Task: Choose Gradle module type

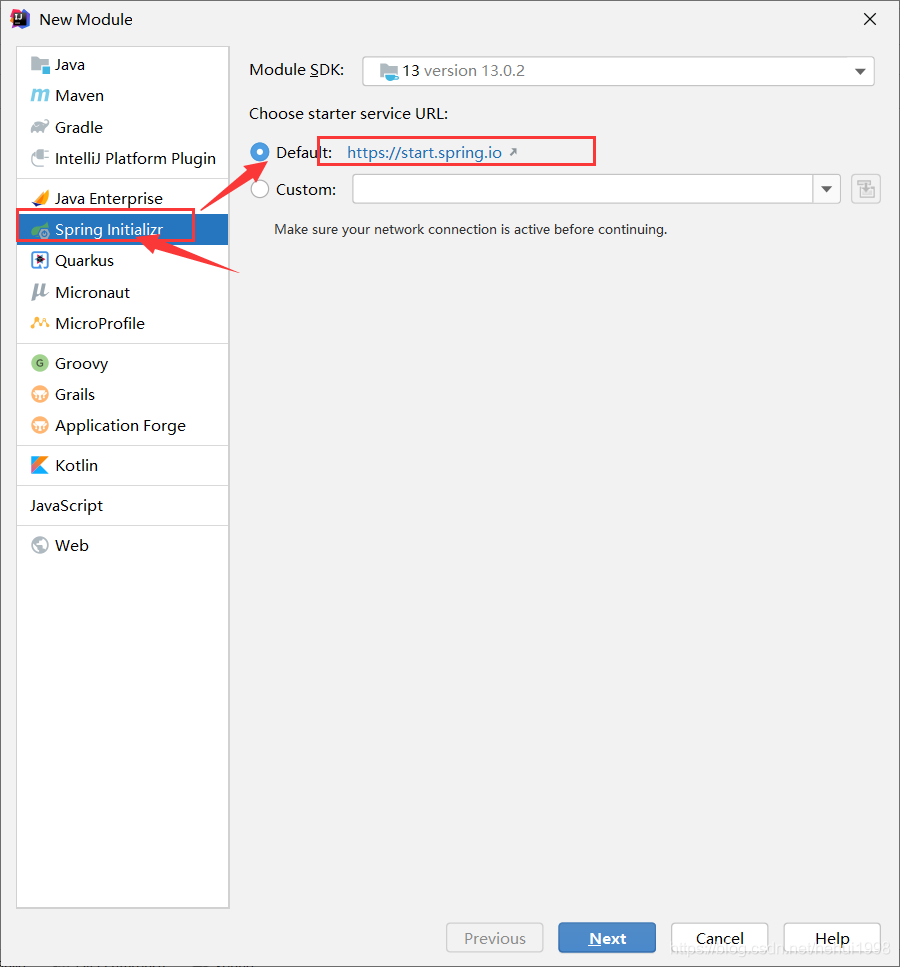Action: point(123,127)
